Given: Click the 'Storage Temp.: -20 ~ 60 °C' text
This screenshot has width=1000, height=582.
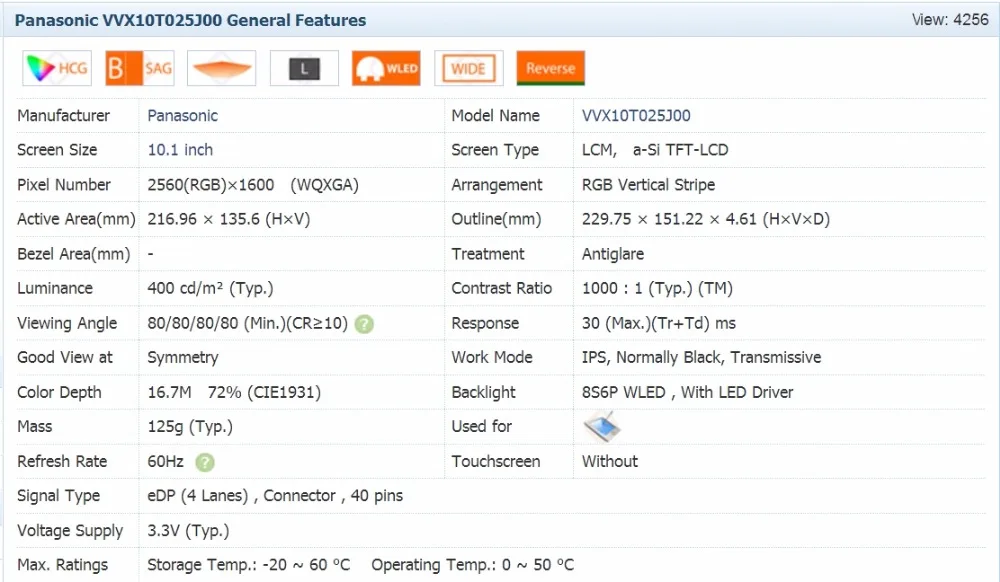Looking at the screenshot, I should (x=249, y=565).
